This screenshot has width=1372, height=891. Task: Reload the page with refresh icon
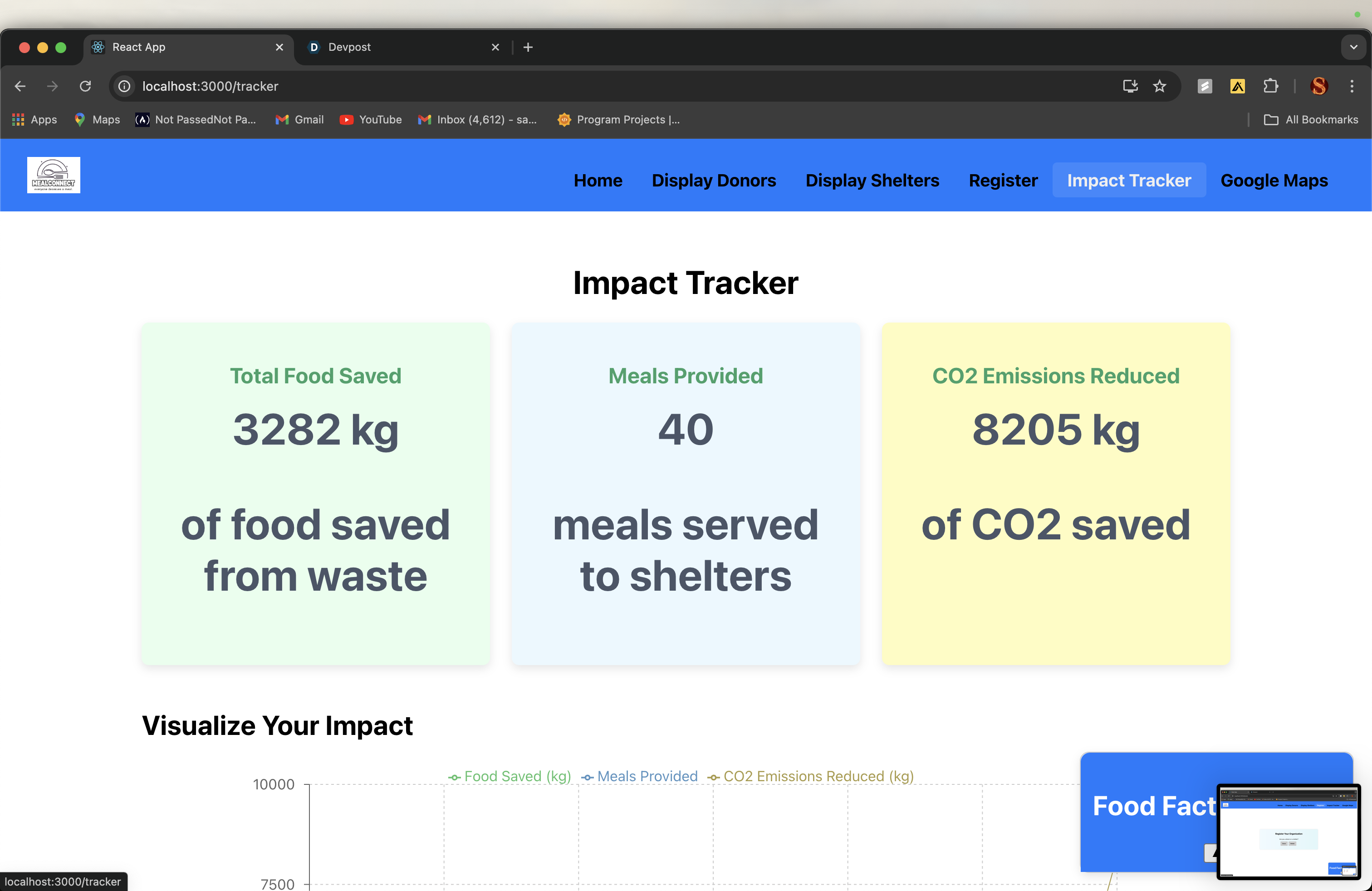coord(85,87)
